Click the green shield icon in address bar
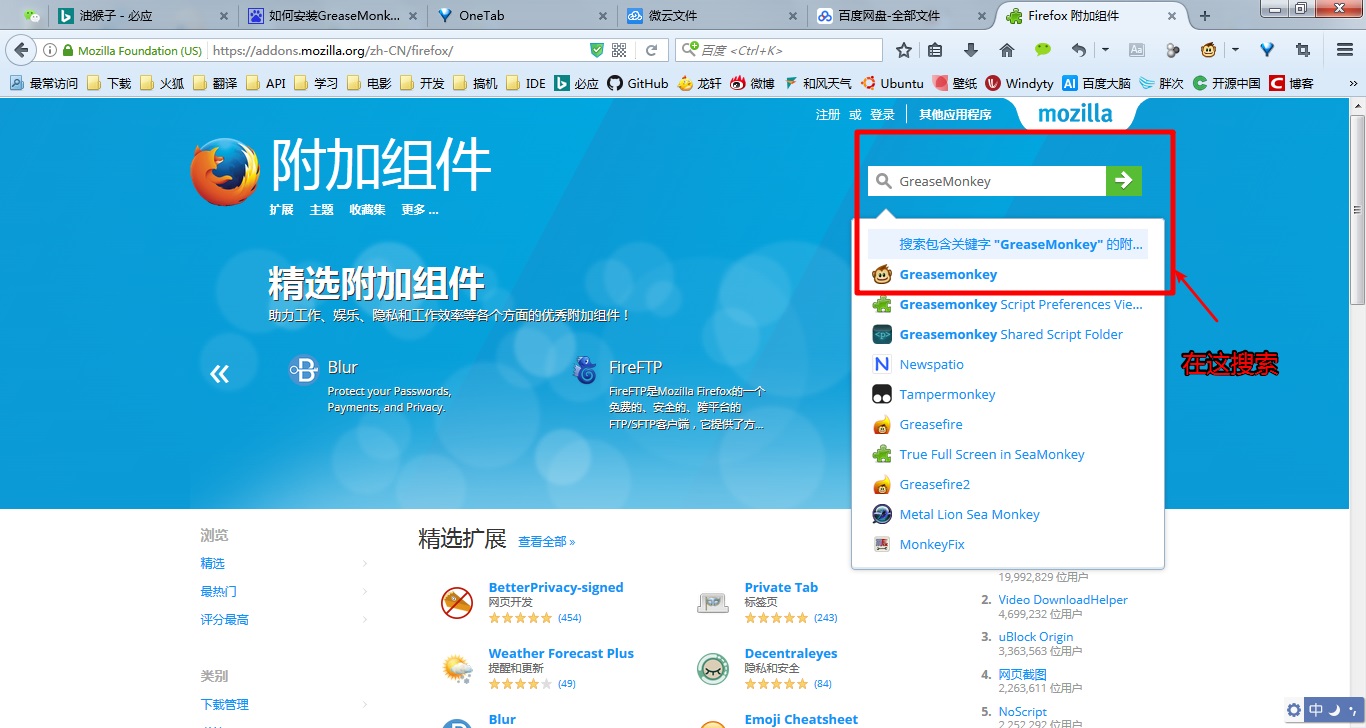The image size is (1366, 728). coord(597,49)
